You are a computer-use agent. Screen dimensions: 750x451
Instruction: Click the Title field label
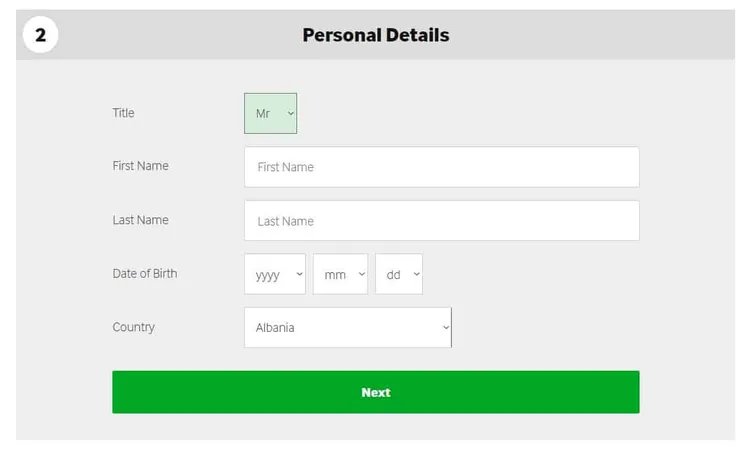123,113
